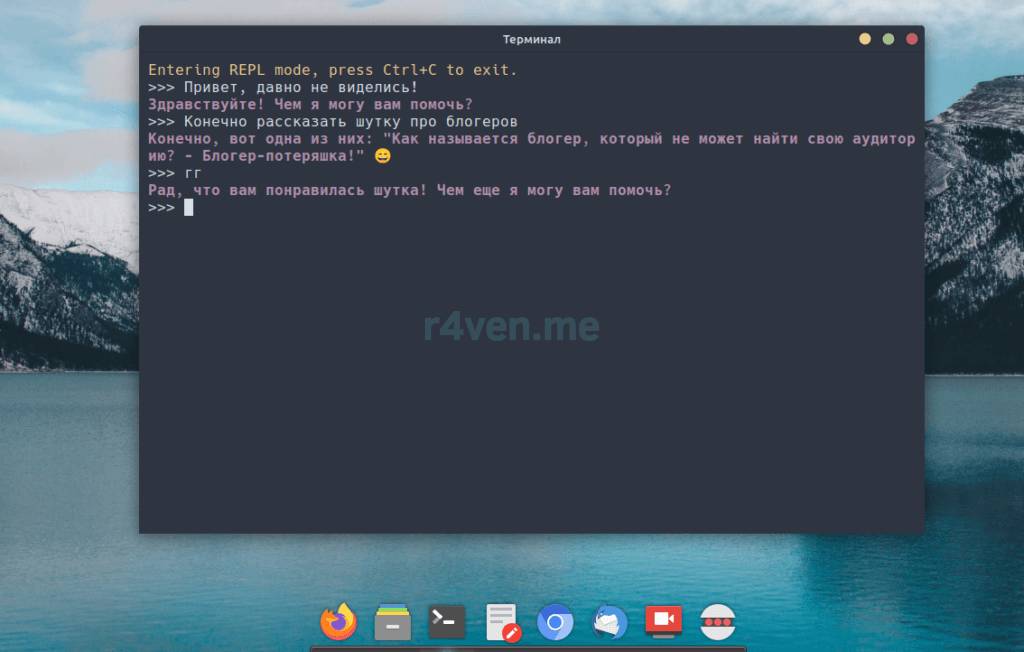Start the red screen recorder app

pos(663,622)
